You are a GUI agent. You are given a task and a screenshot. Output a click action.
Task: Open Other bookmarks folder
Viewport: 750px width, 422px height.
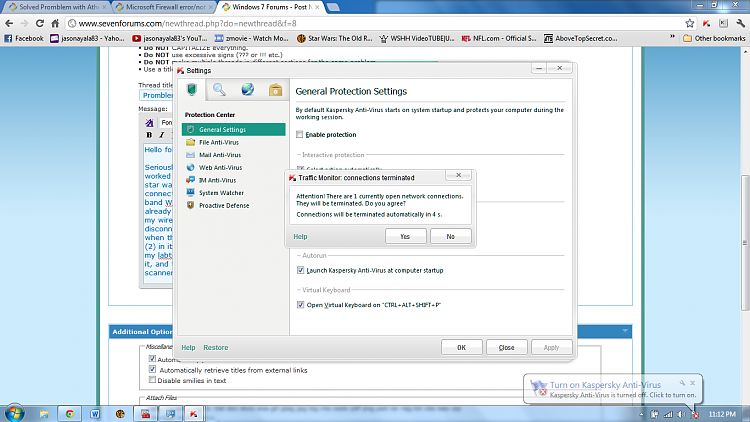pos(714,38)
